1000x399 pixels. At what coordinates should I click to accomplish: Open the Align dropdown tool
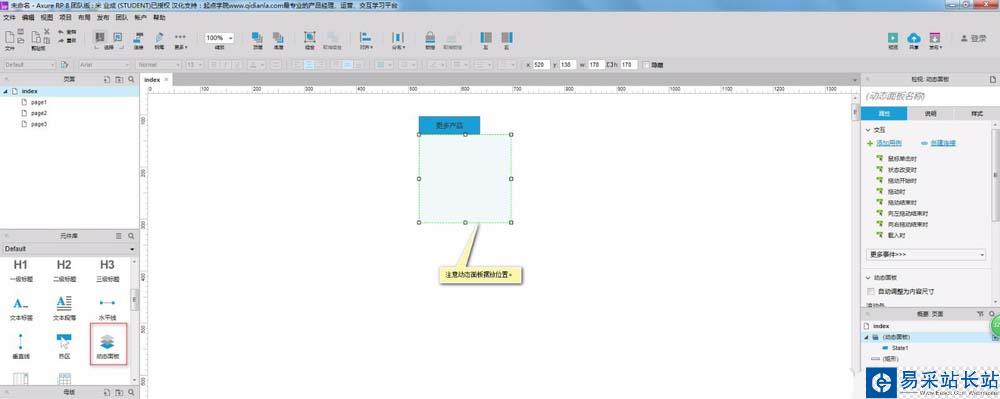365,40
